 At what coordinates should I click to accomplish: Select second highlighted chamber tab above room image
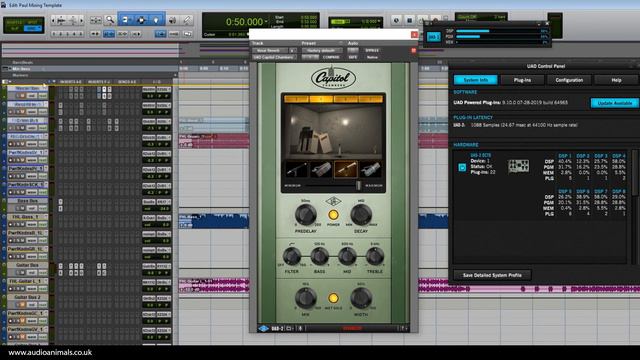pyautogui.click(x=321, y=99)
